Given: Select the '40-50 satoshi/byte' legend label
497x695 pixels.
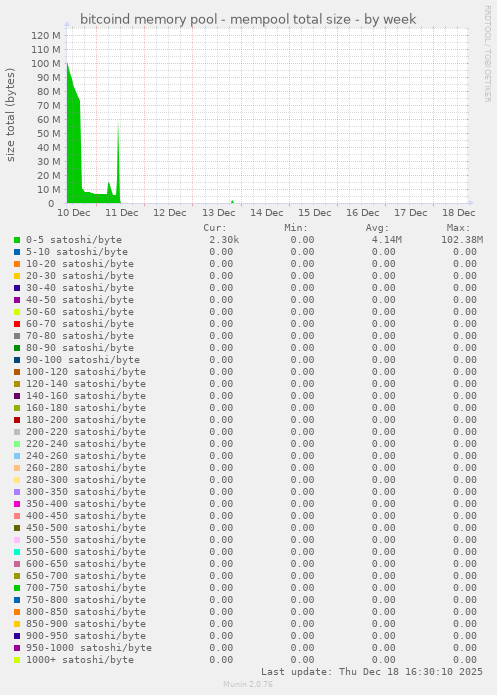Looking at the screenshot, I should pos(80,300).
